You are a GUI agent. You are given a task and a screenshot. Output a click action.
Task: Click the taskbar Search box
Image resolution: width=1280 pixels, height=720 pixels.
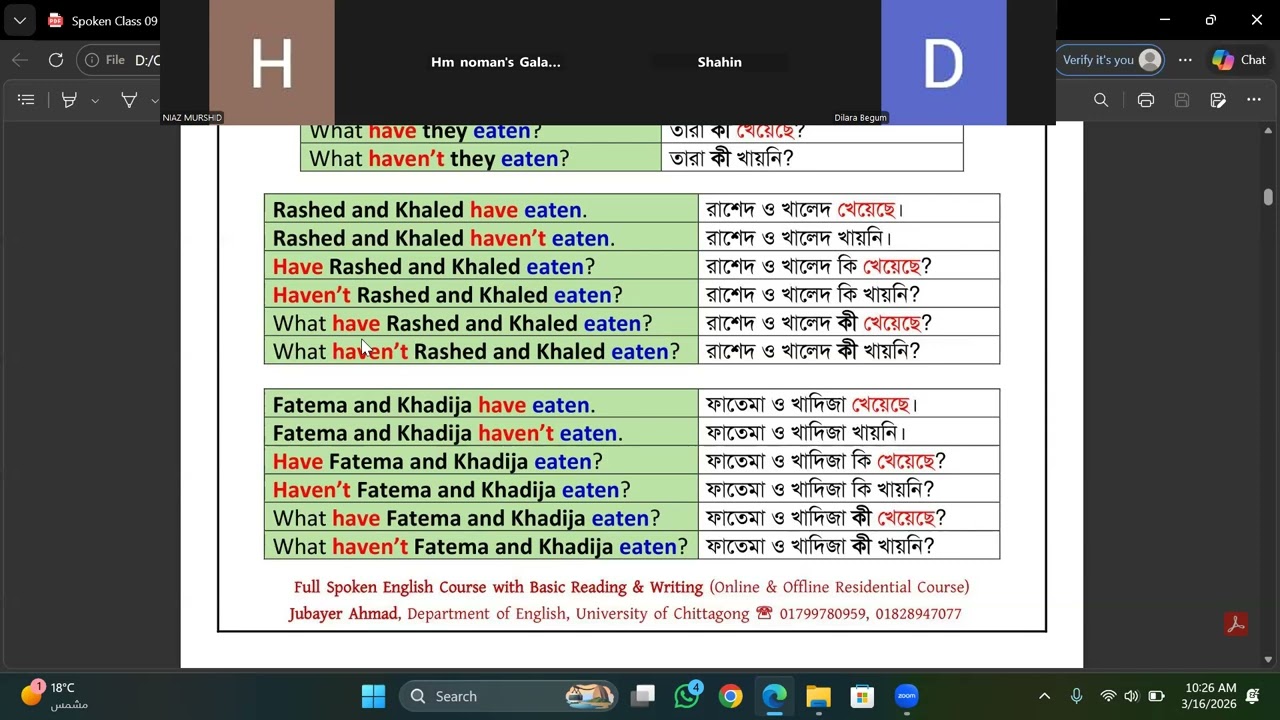510,696
